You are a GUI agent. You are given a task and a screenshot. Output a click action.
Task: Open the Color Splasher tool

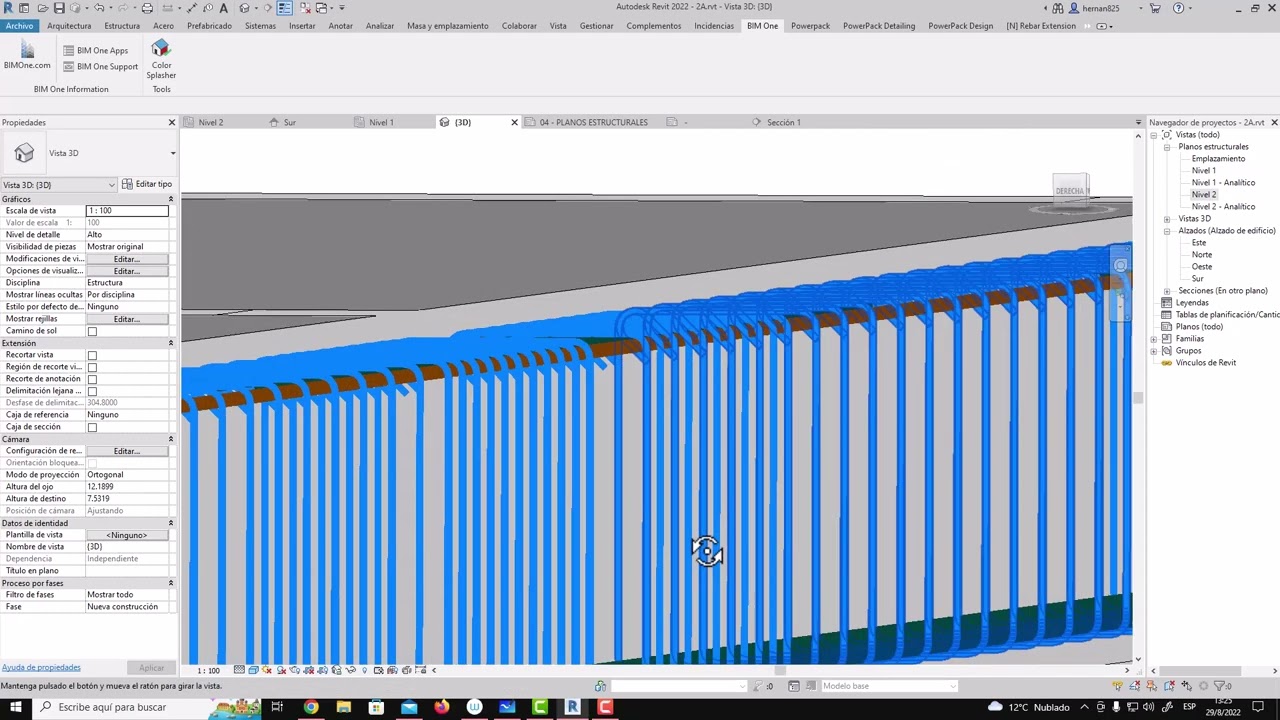coord(161,59)
